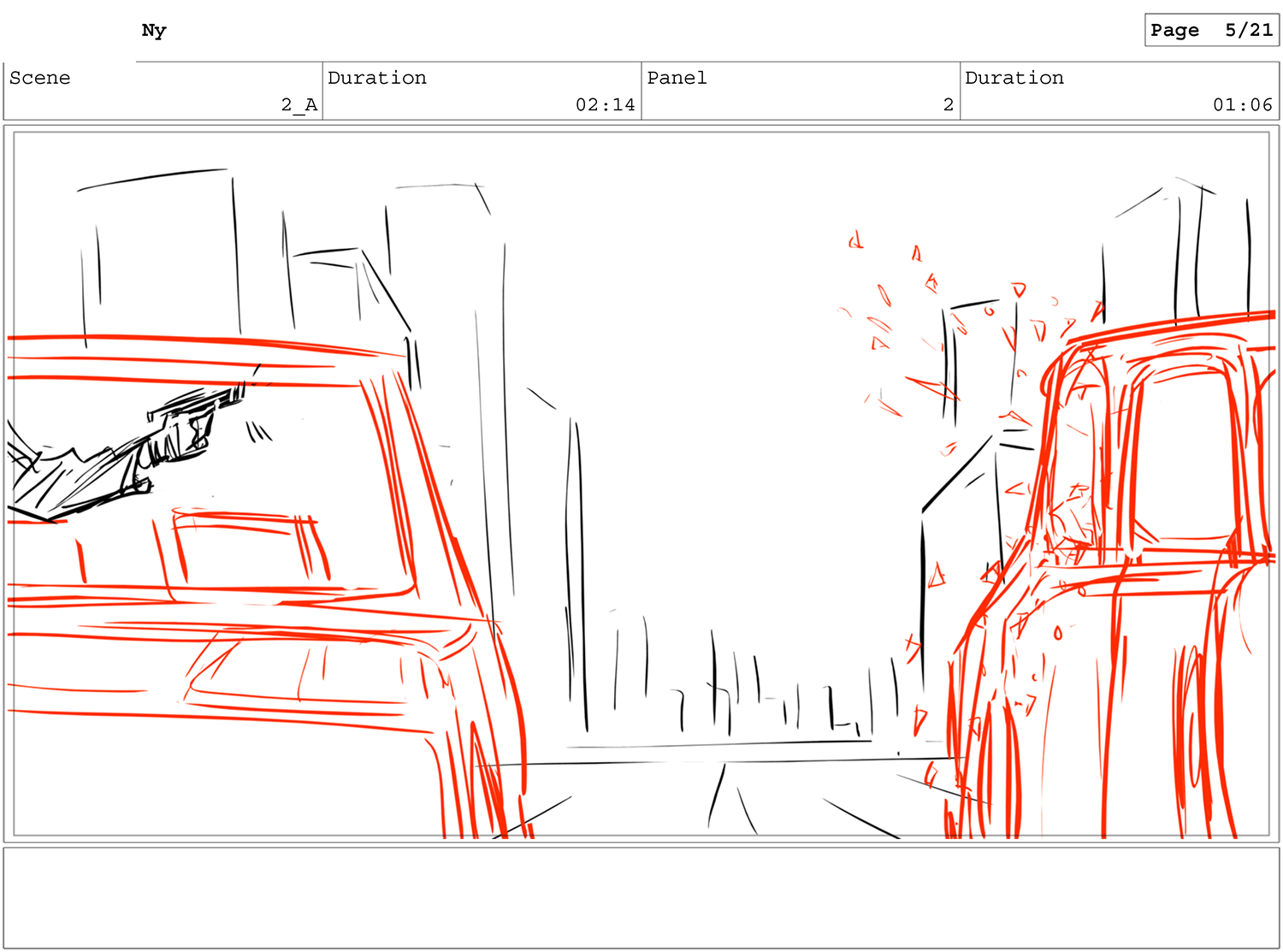The image size is (1283, 952).
Task: Click the scene duration value 02:14
Action: tap(605, 105)
